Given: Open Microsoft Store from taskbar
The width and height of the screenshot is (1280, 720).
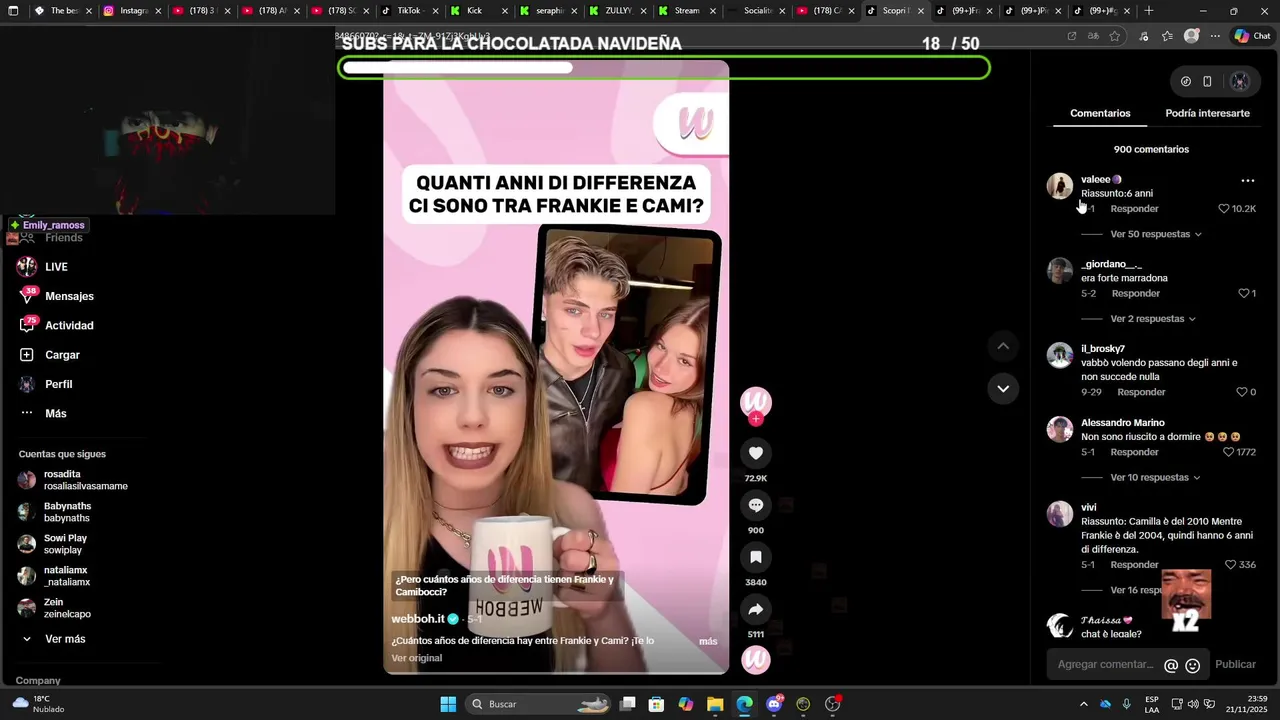Looking at the screenshot, I should click(656, 704).
